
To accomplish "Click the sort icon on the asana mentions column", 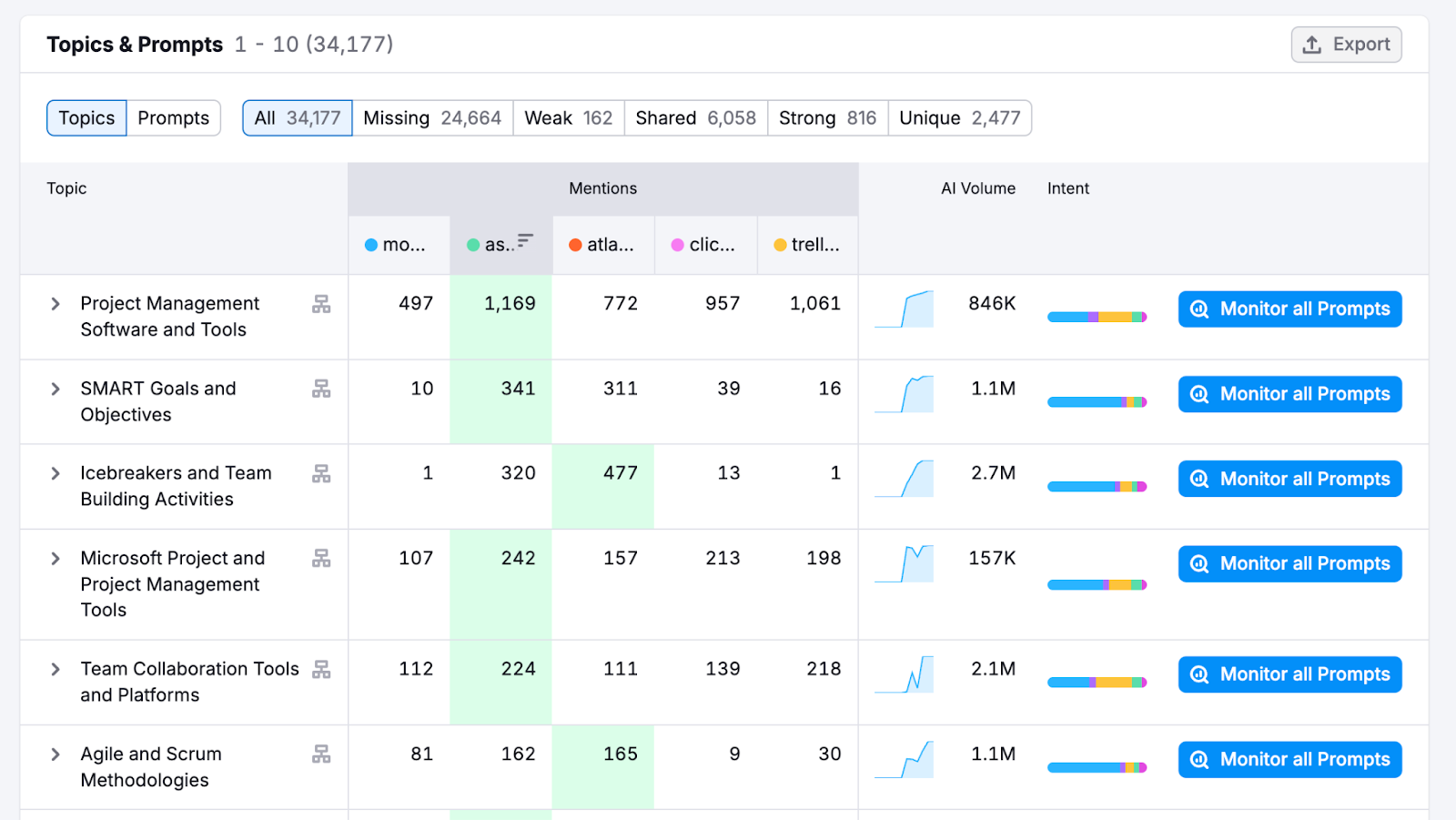I will [x=526, y=242].
